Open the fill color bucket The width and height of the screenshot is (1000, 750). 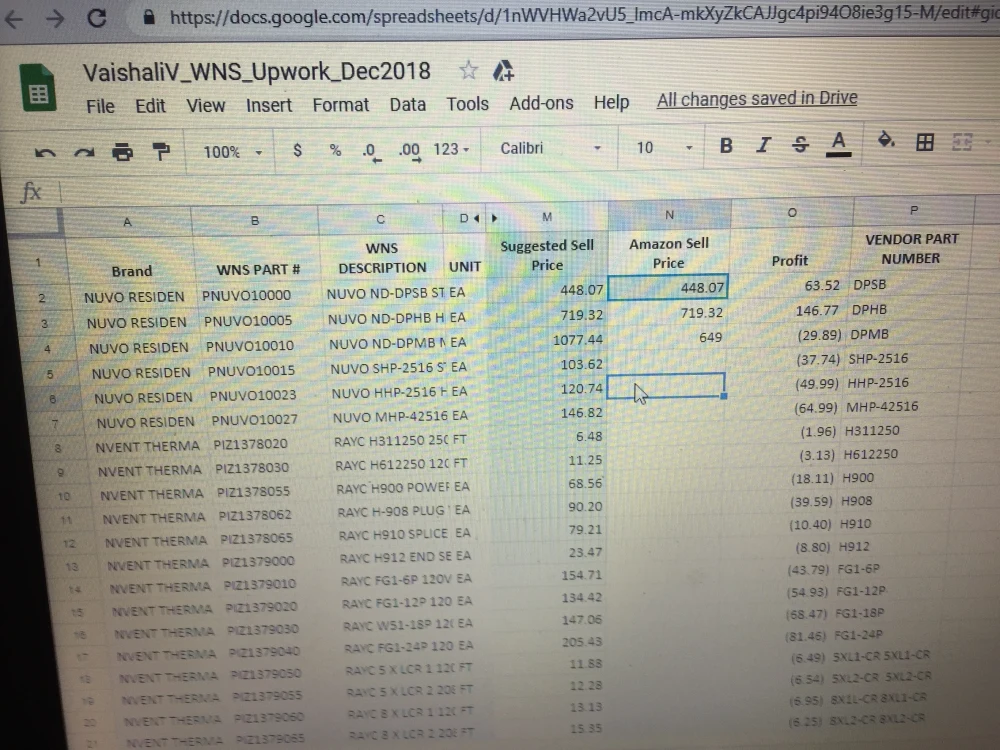coord(886,140)
